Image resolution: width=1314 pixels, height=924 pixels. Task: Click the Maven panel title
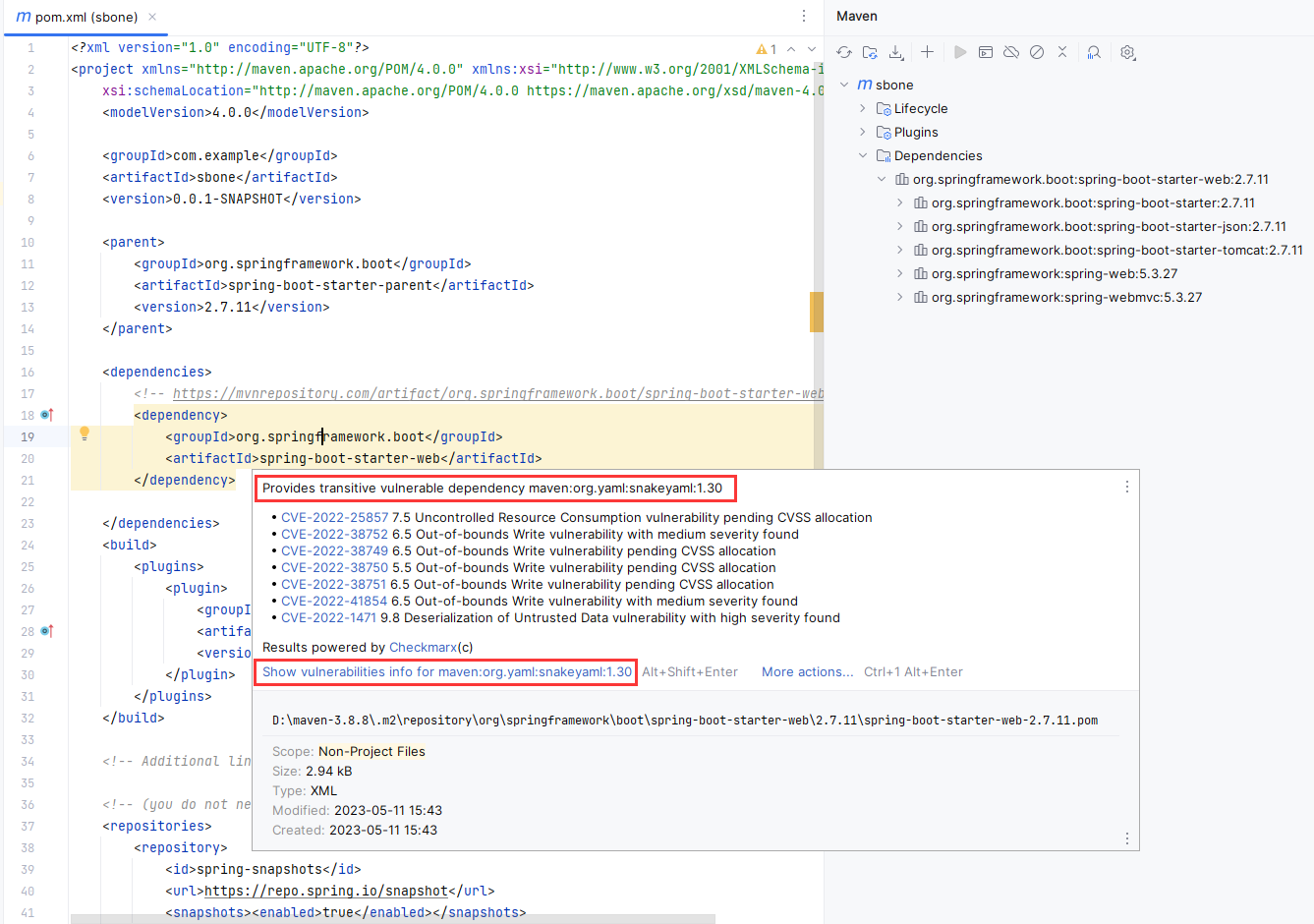tap(857, 16)
